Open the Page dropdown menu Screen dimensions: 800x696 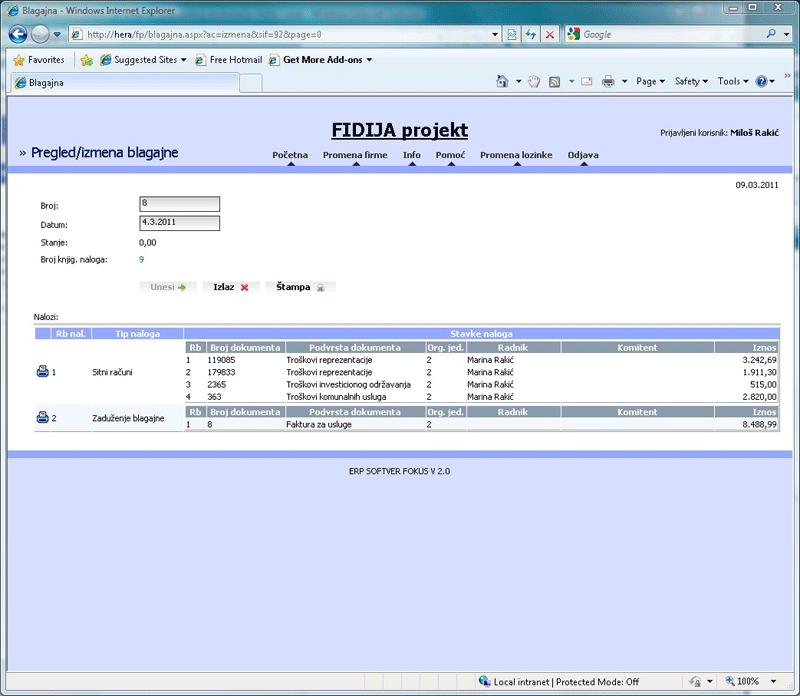651,81
